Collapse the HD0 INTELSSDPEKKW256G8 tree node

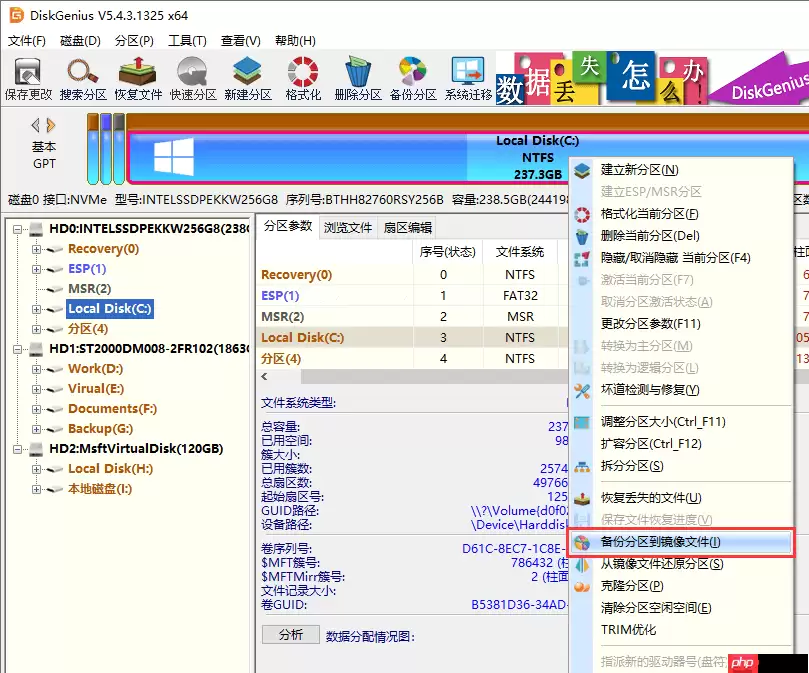(18, 229)
